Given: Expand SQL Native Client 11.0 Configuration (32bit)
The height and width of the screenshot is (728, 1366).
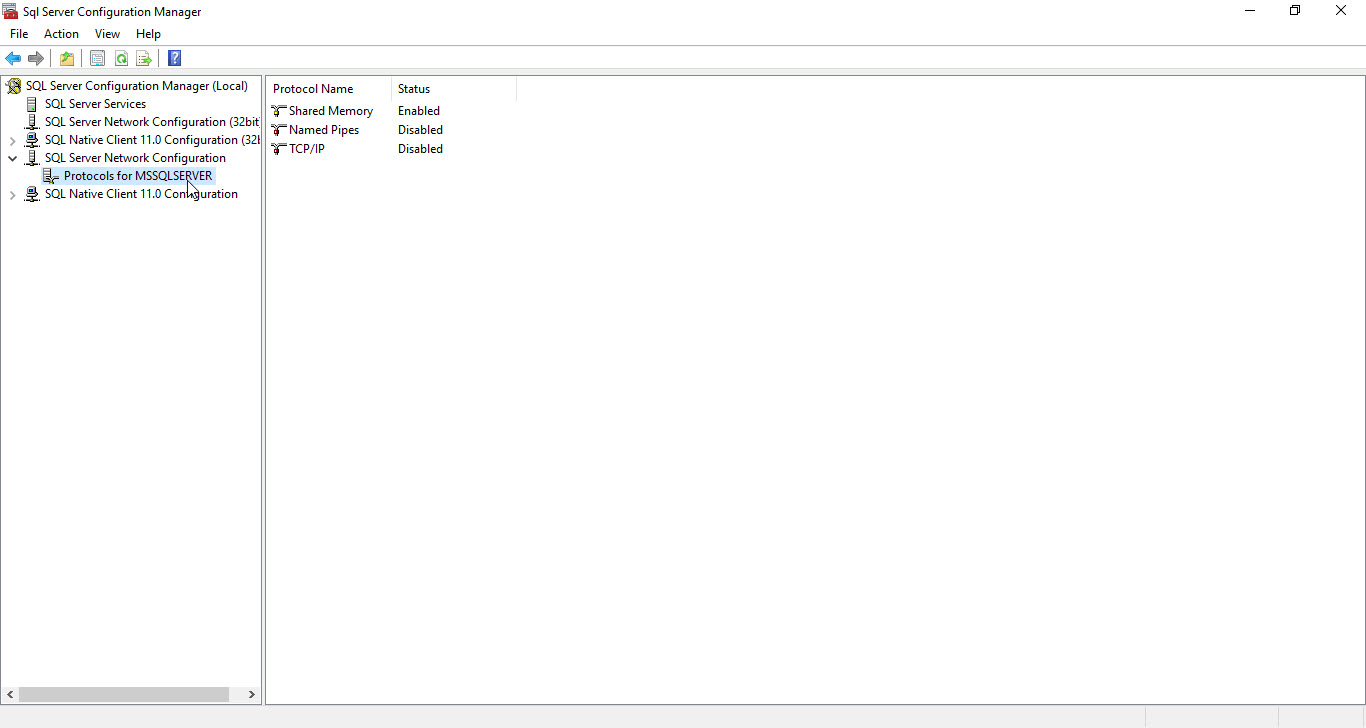Looking at the screenshot, I should tap(13, 139).
